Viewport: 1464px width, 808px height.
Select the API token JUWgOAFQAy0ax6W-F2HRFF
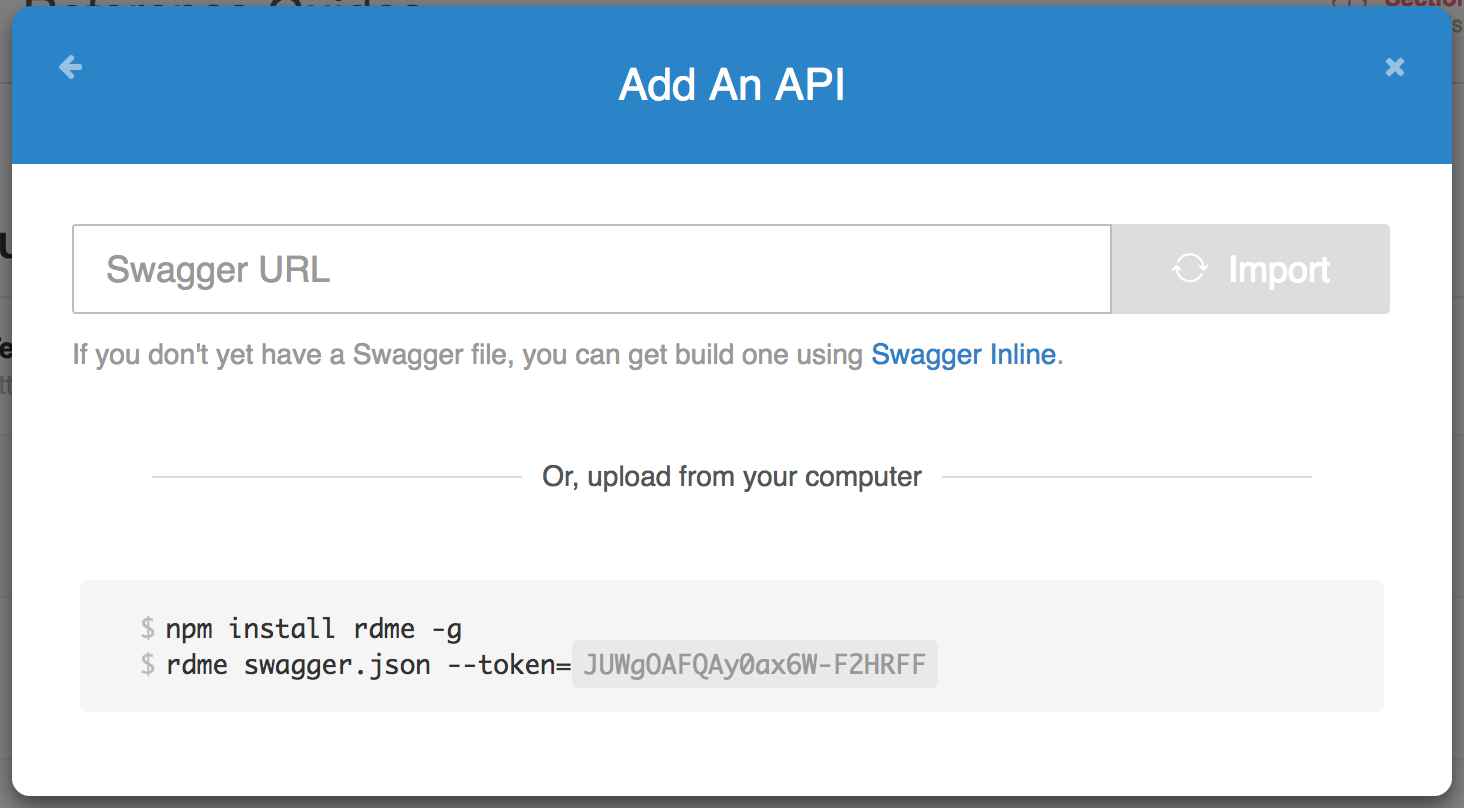pos(753,664)
